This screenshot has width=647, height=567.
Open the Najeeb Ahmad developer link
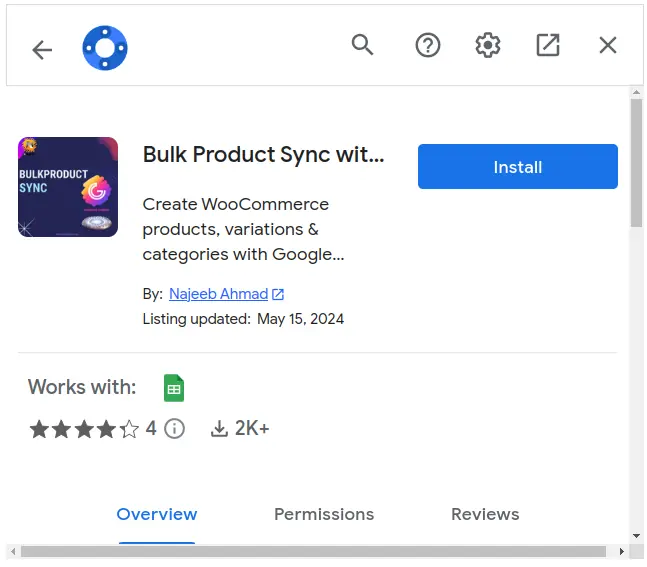(x=218, y=294)
